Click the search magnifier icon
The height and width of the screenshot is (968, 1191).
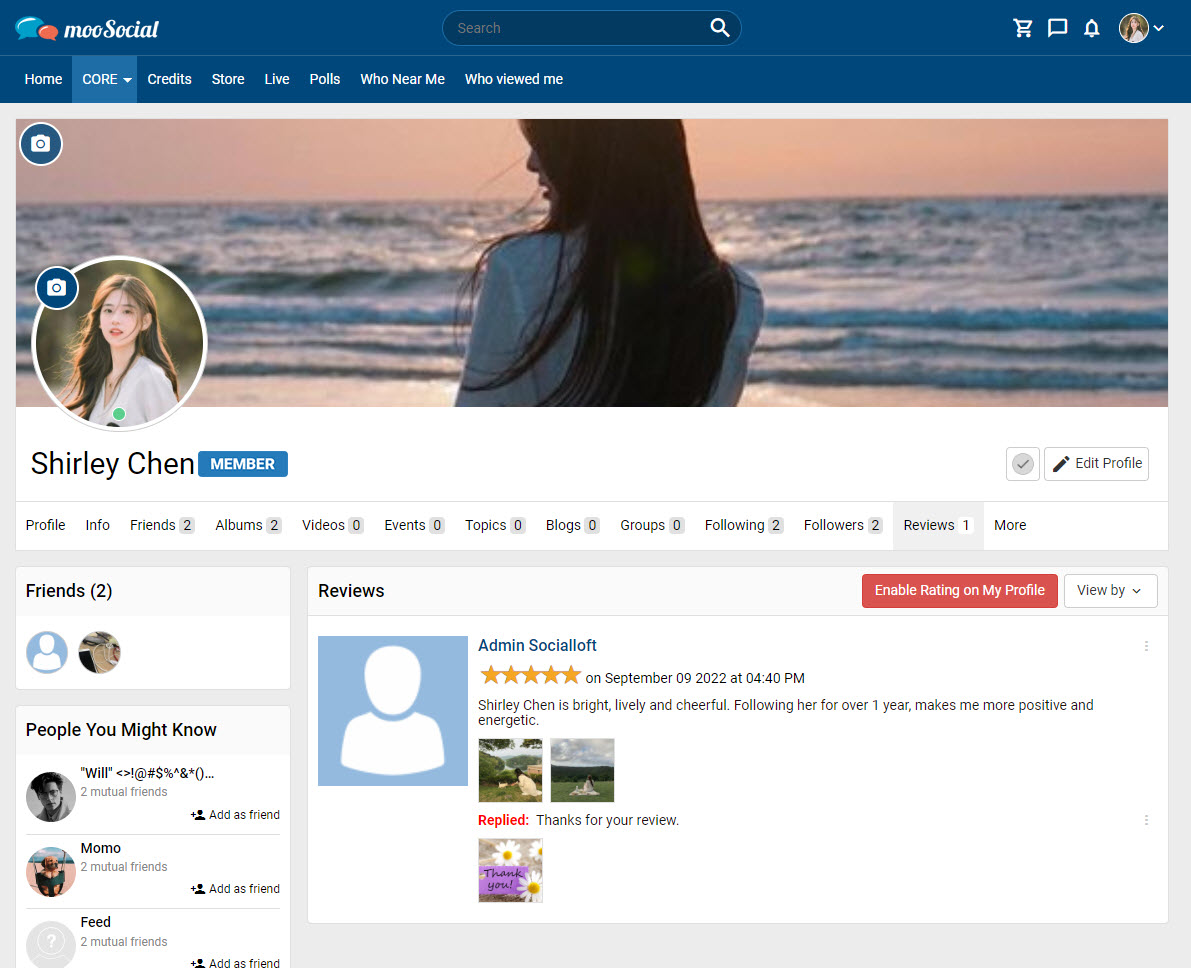[719, 28]
